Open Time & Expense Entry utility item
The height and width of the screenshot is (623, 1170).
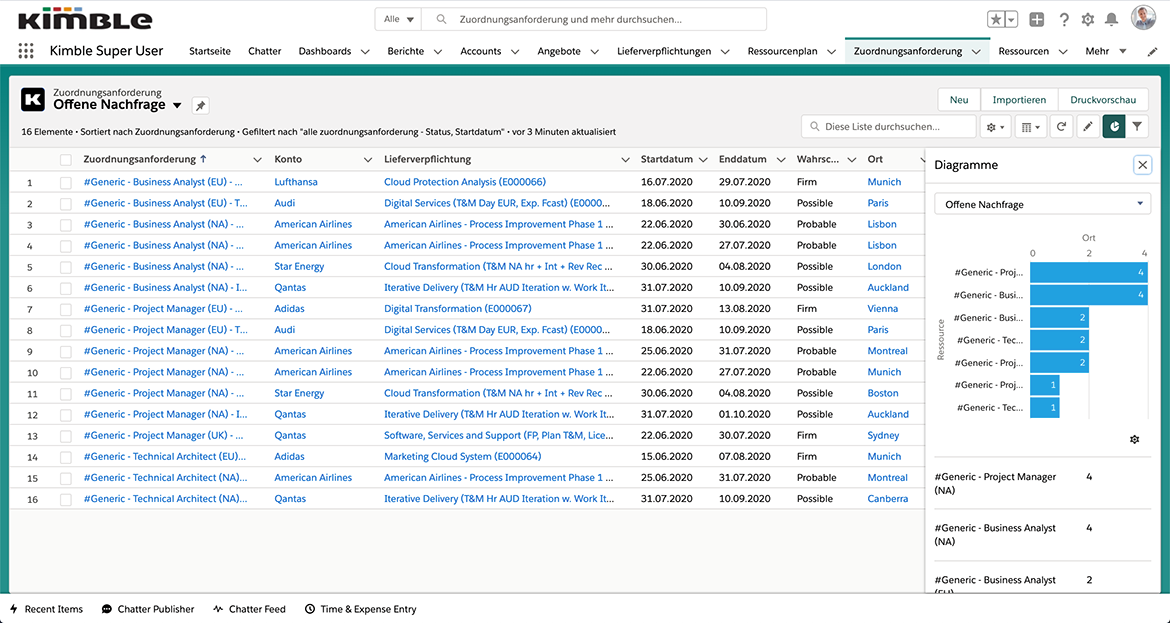coord(360,609)
